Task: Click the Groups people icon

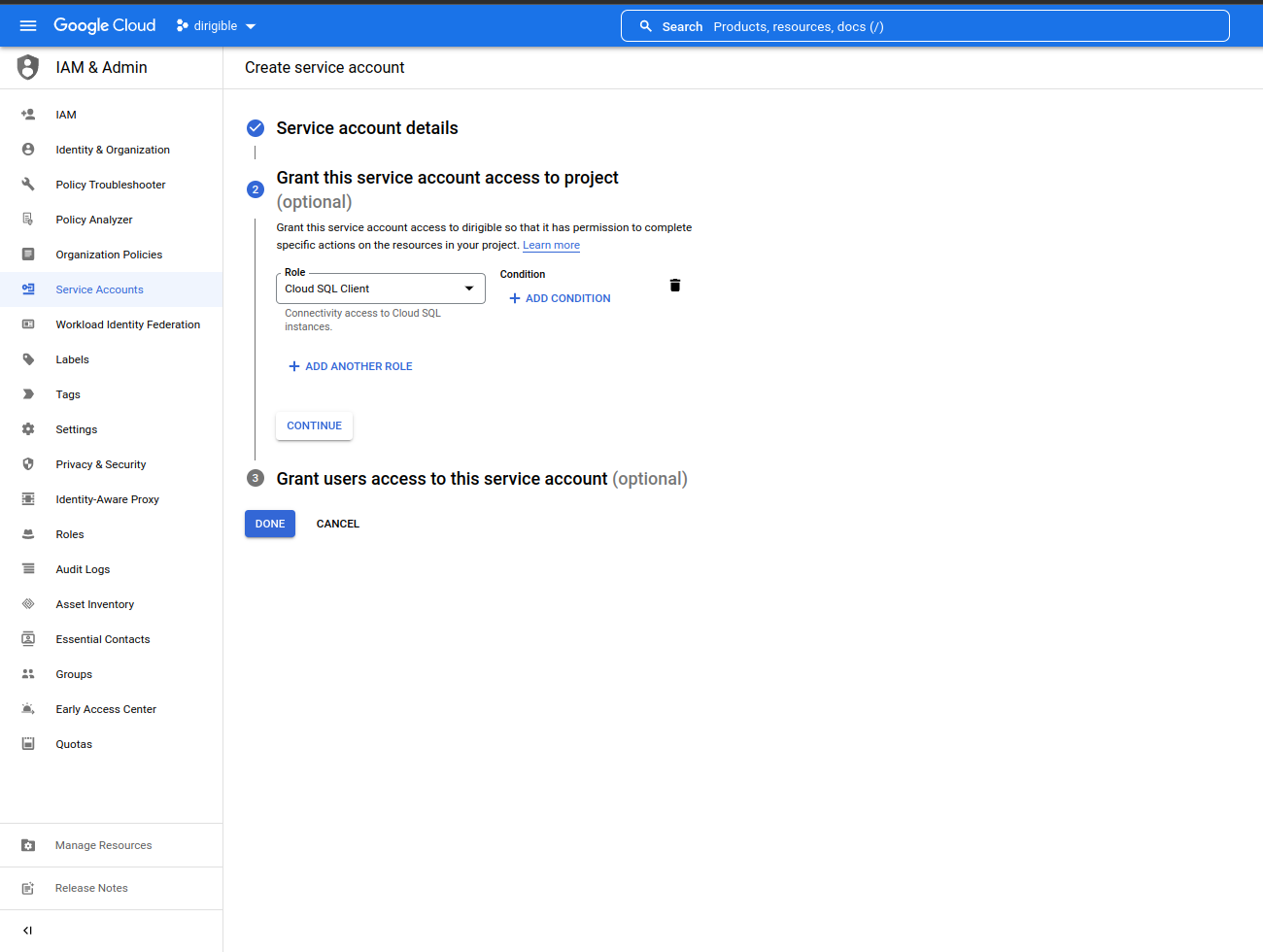Action: point(28,674)
